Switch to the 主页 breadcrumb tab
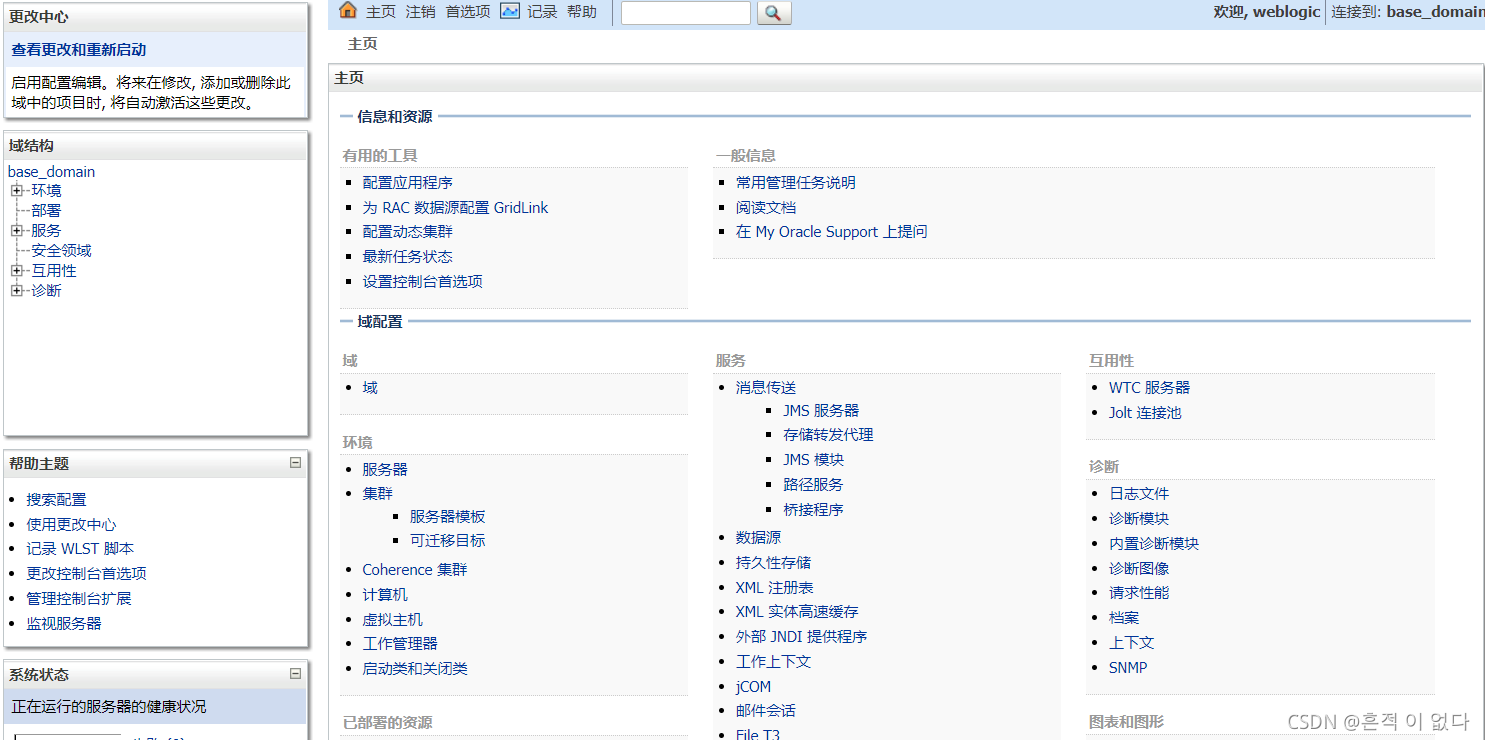The width and height of the screenshot is (1485, 740). 362,44
